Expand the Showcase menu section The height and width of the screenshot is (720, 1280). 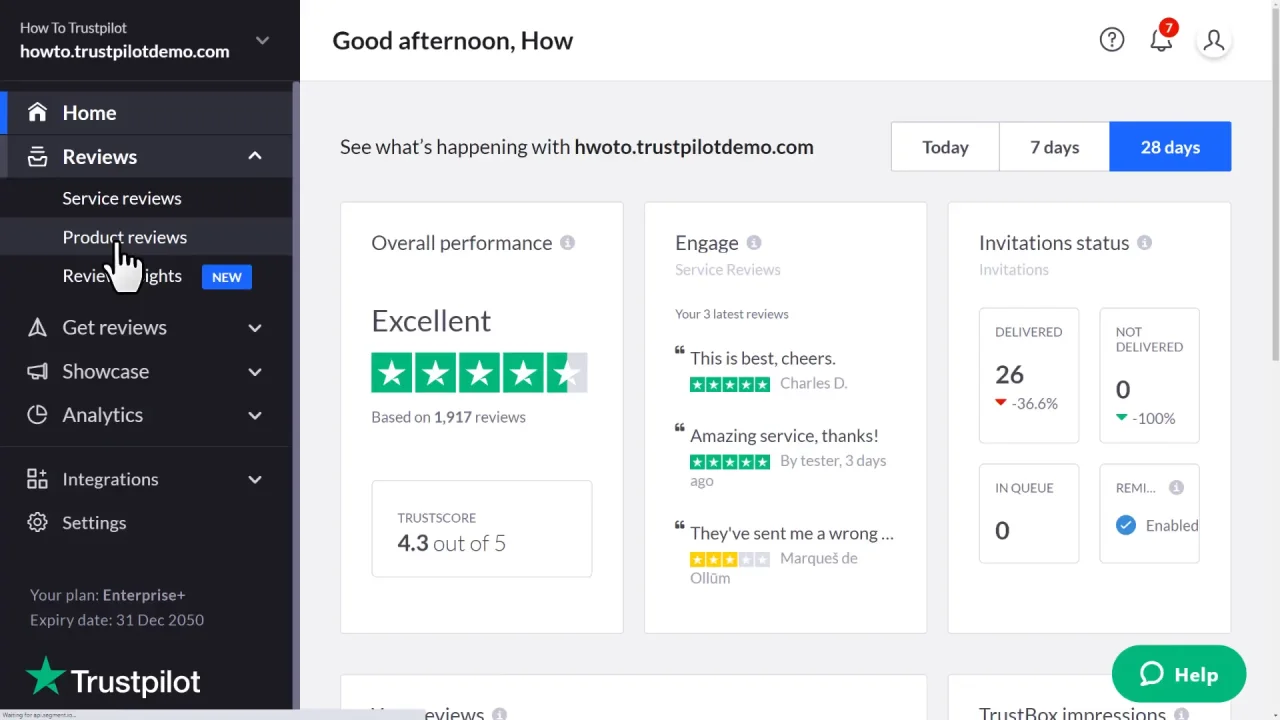point(255,372)
